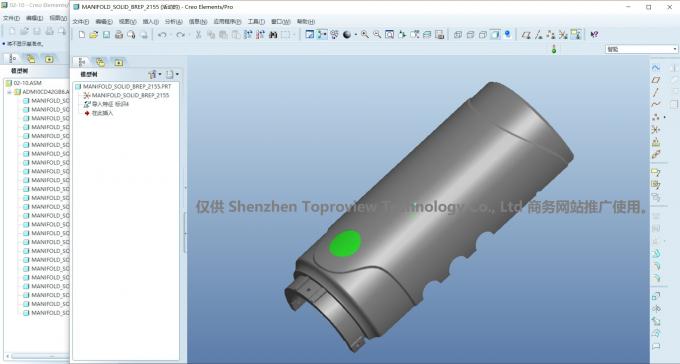Select the hidden line display icon
680x364 pixels.
coord(470,35)
